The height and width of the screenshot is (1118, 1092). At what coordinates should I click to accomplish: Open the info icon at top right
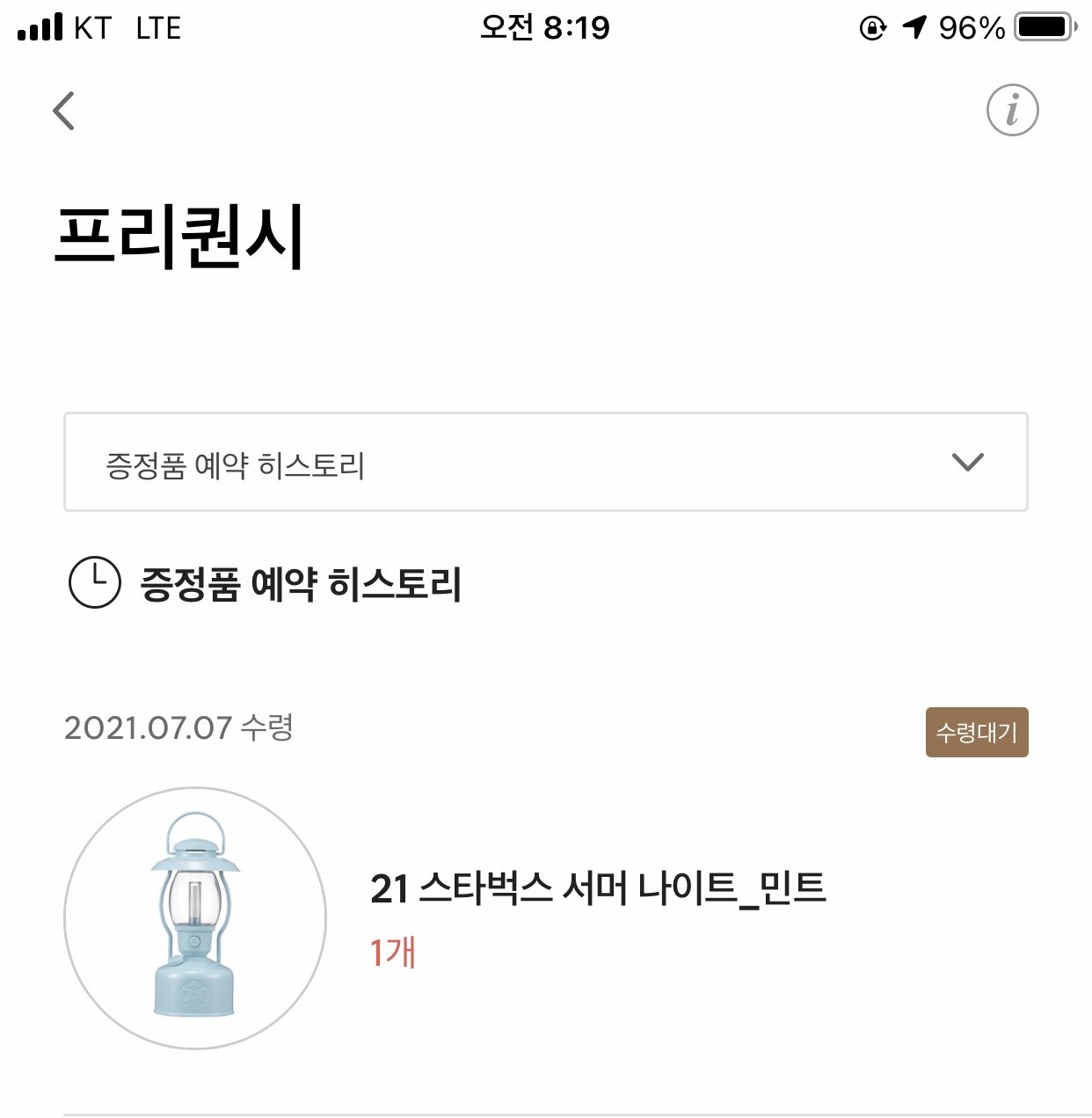[x=1012, y=111]
